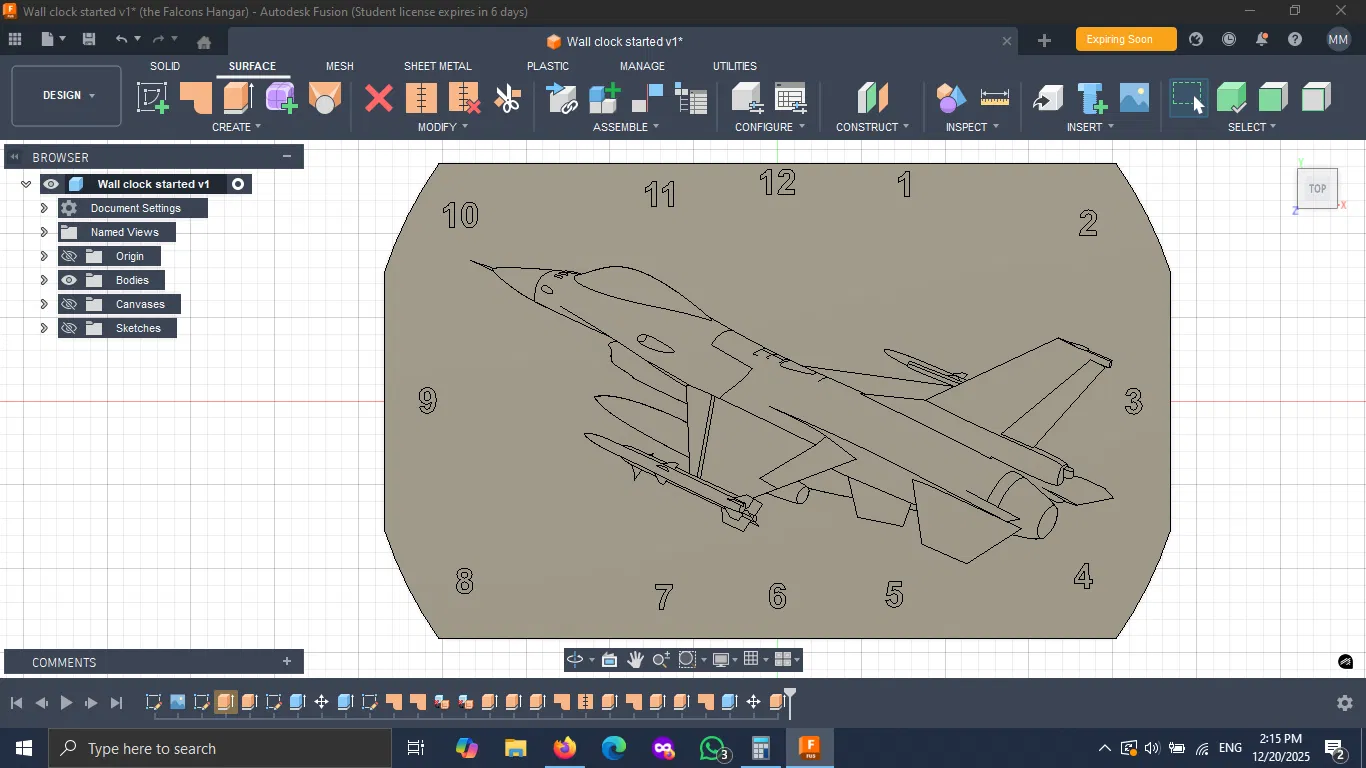Select the Construct plane tool icon

point(873,98)
